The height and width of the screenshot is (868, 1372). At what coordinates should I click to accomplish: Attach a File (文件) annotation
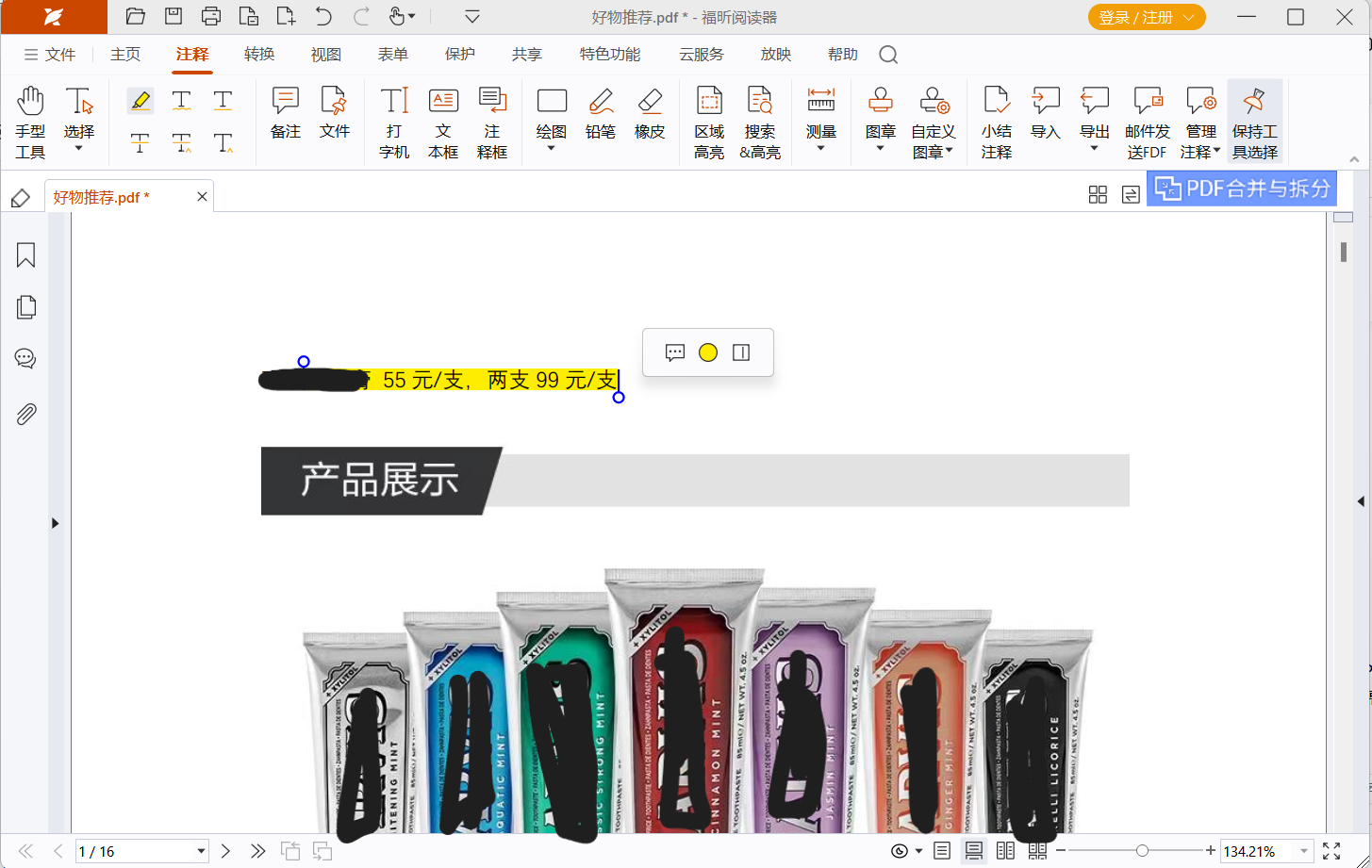(x=334, y=113)
